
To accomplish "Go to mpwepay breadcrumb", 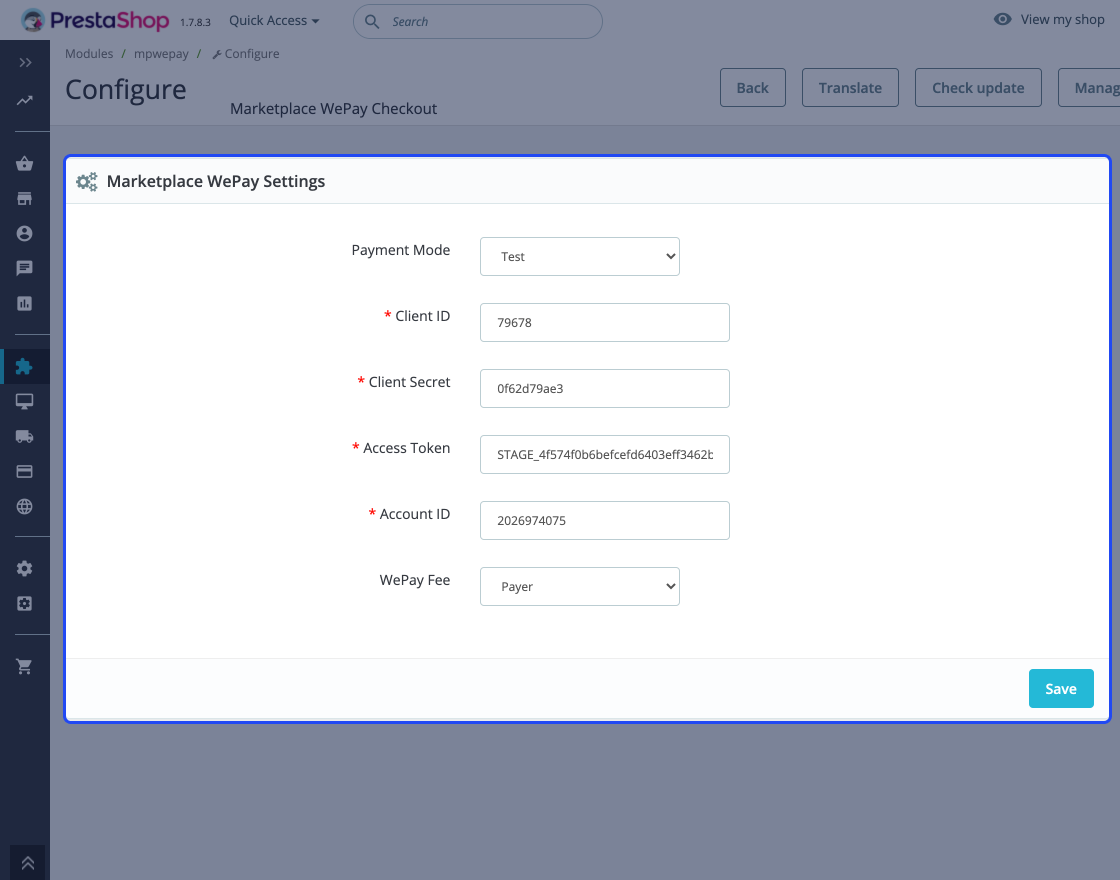I will [x=161, y=54].
